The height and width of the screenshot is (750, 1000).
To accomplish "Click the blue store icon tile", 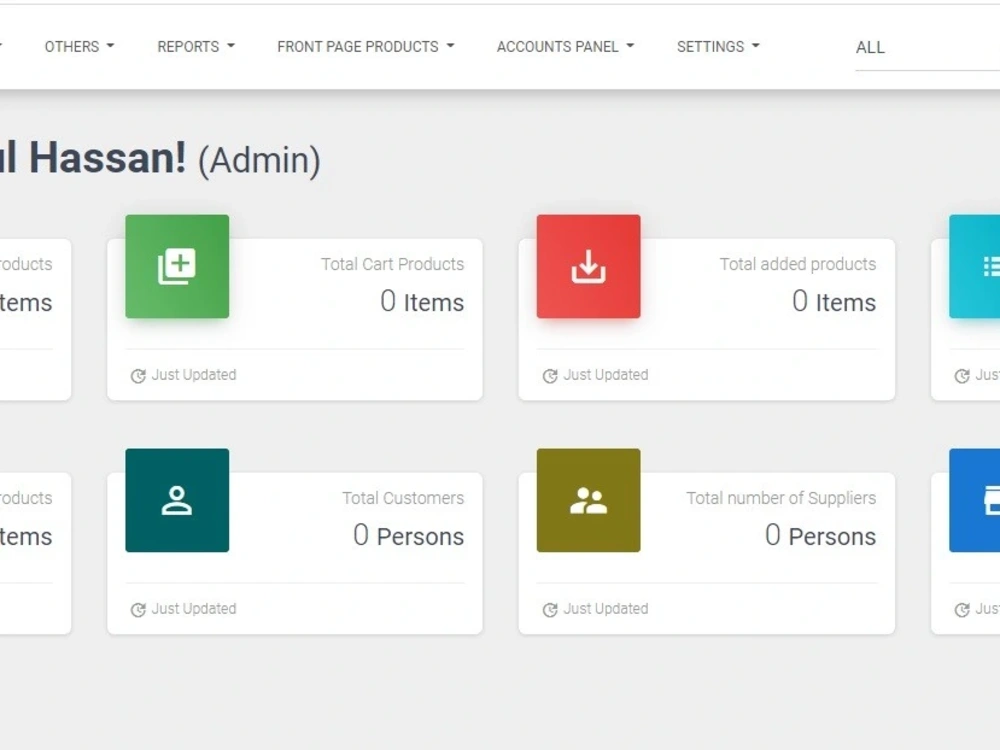I will 974,500.
